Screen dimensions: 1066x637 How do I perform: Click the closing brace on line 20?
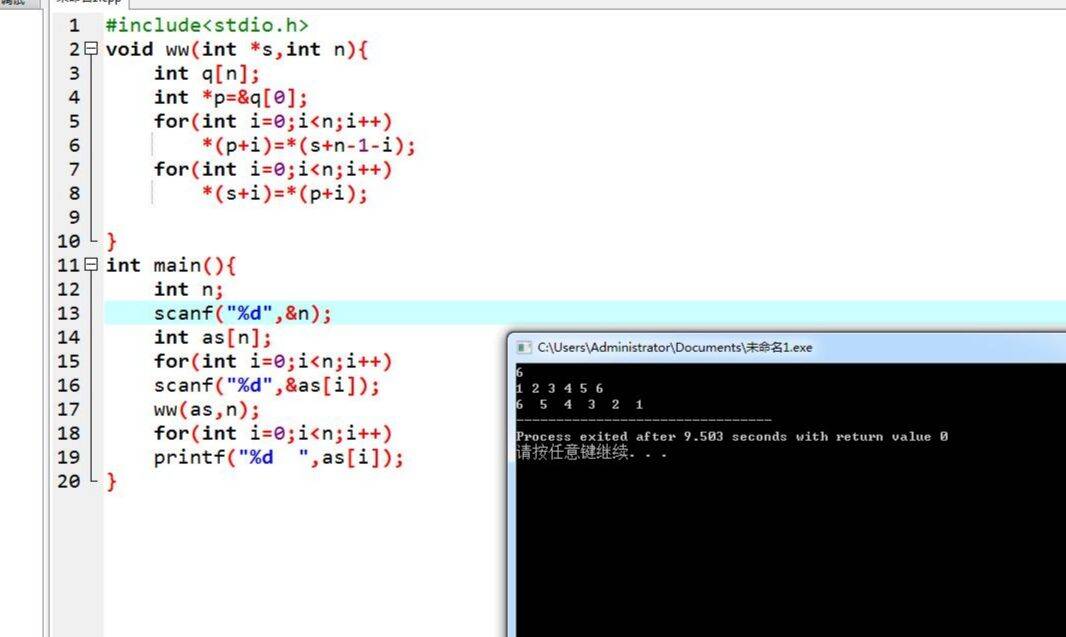(x=111, y=481)
